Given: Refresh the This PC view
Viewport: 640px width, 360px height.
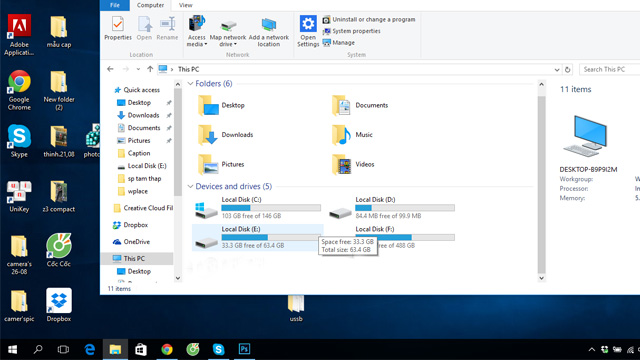Looking at the screenshot, I should [x=567, y=69].
